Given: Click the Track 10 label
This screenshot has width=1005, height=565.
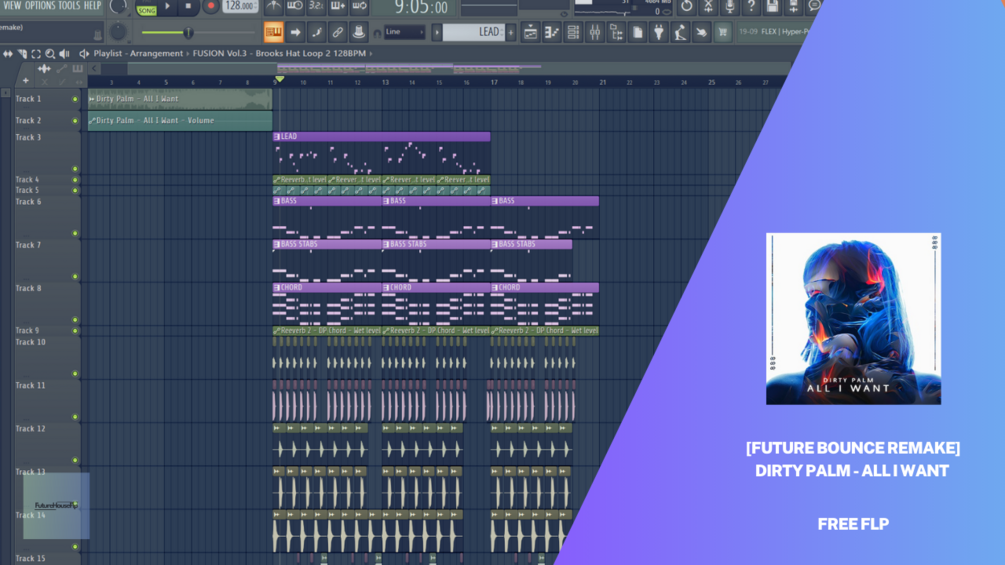Looking at the screenshot, I should click(x=30, y=342).
